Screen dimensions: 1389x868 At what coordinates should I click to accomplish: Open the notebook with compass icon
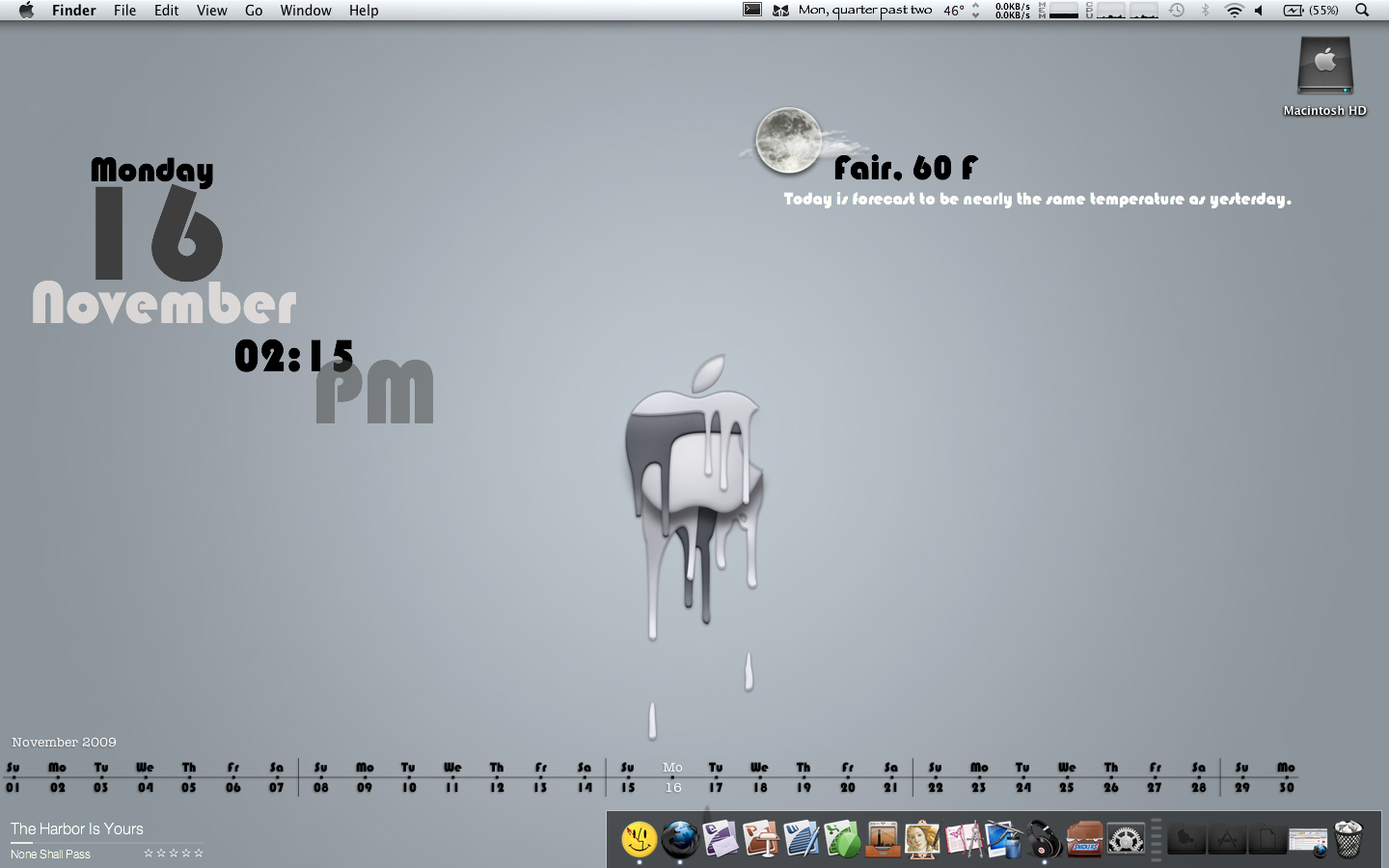pyautogui.click(x=964, y=839)
